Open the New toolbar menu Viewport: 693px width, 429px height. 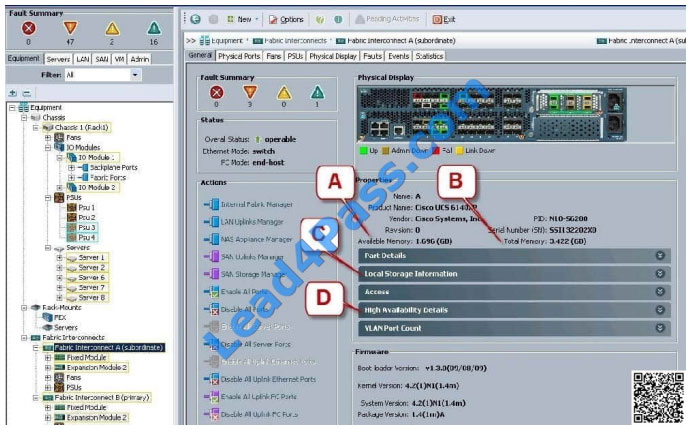coord(243,19)
